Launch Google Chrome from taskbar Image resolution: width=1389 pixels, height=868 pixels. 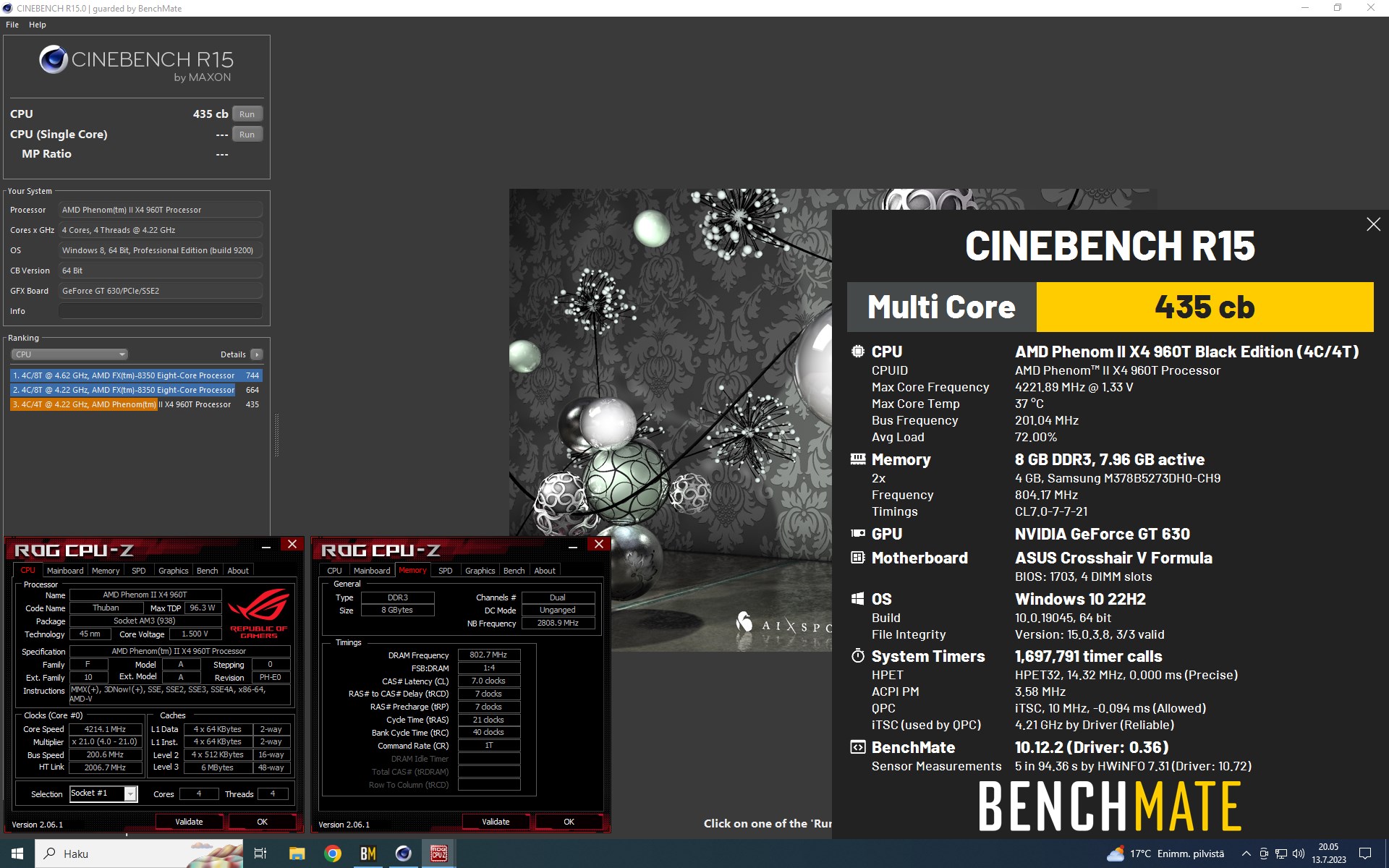click(333, 854)
